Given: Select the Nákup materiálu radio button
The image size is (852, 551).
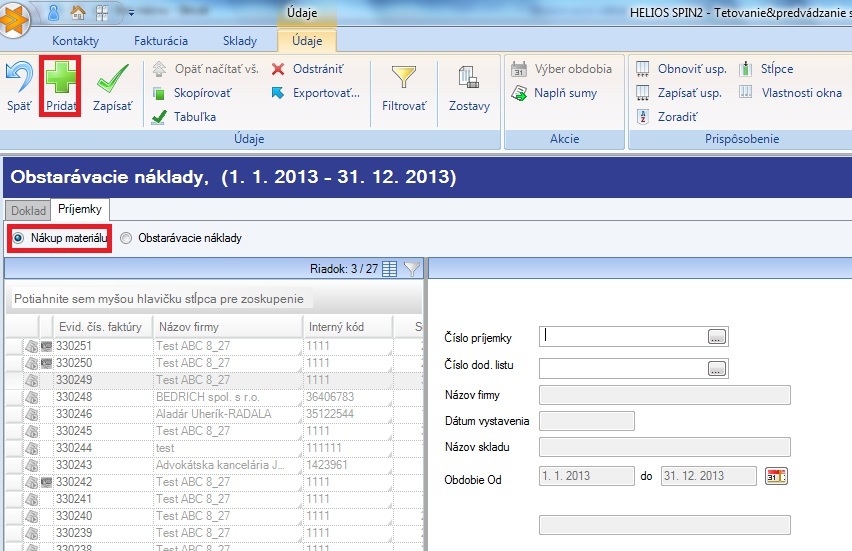Looking at the screenshot, I should (18, 238).
